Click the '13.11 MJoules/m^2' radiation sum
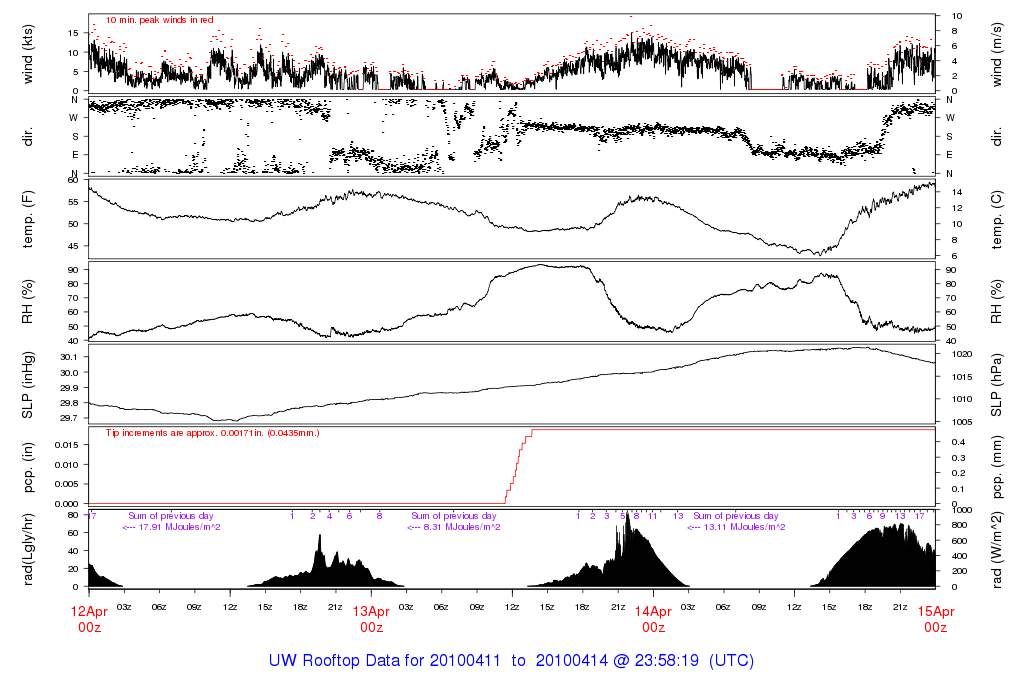Image resolution: width=1024 pixels, height=700 pixels. [744, 527]
